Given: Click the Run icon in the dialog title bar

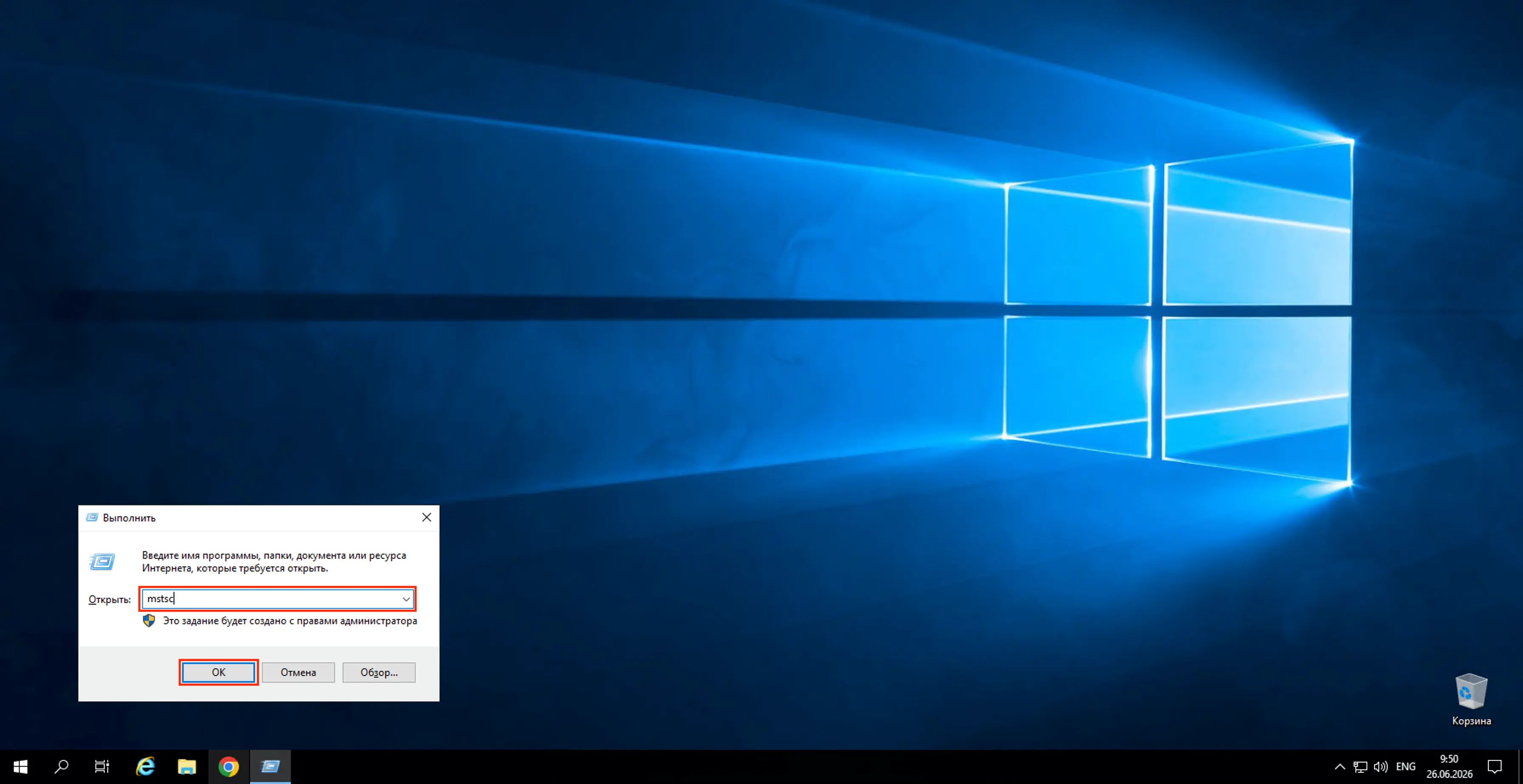Looking at the screenshot, I should click(x=92, y=518).
